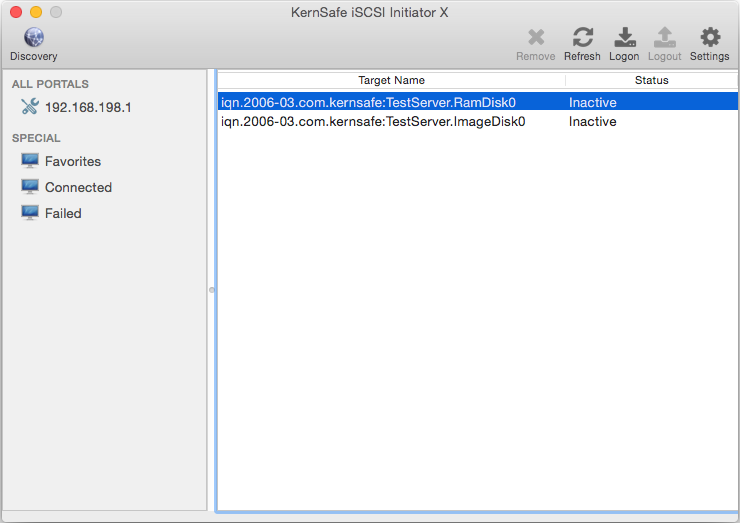Viewport: 740px width, 523px height.
Task: Open Settings via the gear icon
Action: pos(710,37)
